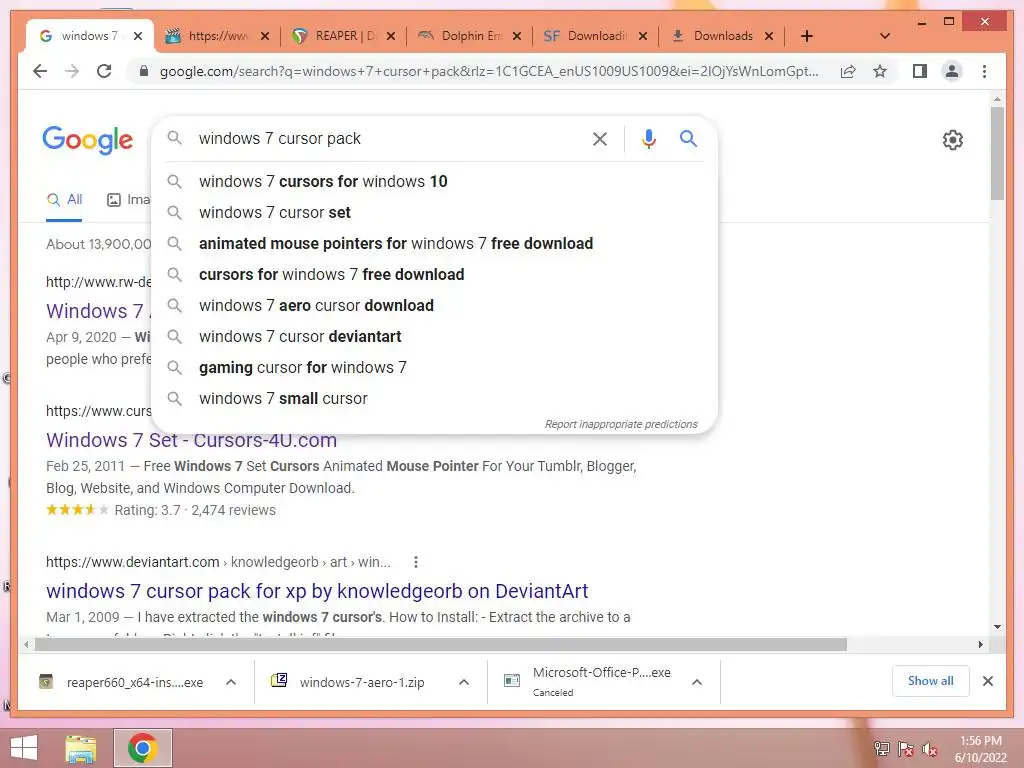The width and height of the screenshot is (1024, 768).
Task: Submit search with blue magnifier icon
Action: coord(688,138)
